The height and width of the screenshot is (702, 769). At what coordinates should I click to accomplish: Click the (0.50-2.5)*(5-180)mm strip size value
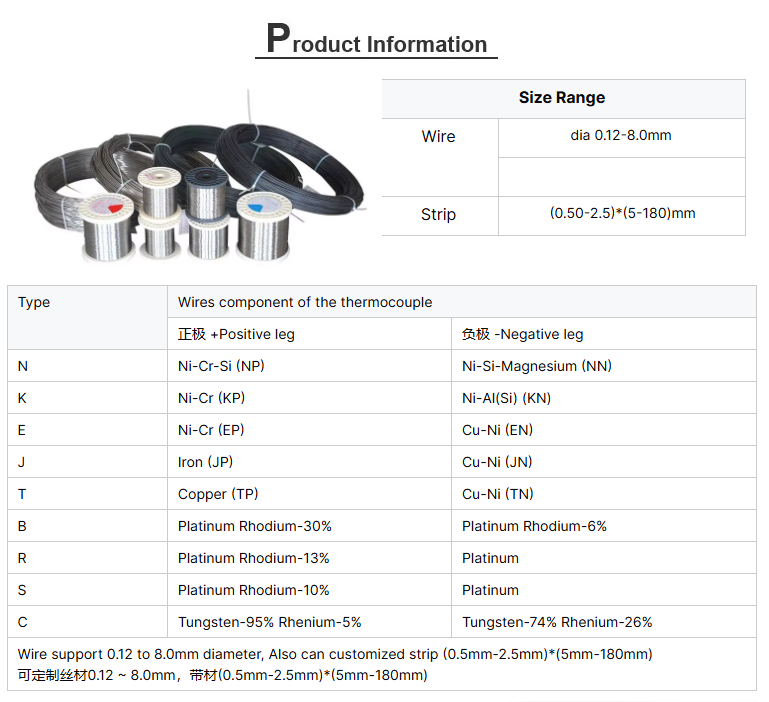pos(622,213)
